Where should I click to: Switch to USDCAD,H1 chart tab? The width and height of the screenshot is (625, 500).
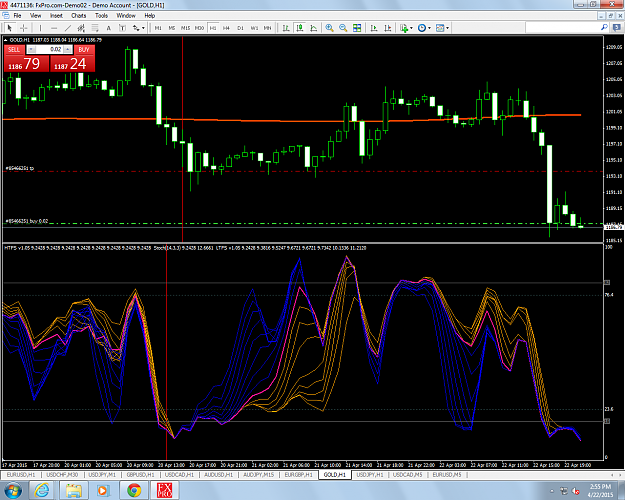[179, 475]
